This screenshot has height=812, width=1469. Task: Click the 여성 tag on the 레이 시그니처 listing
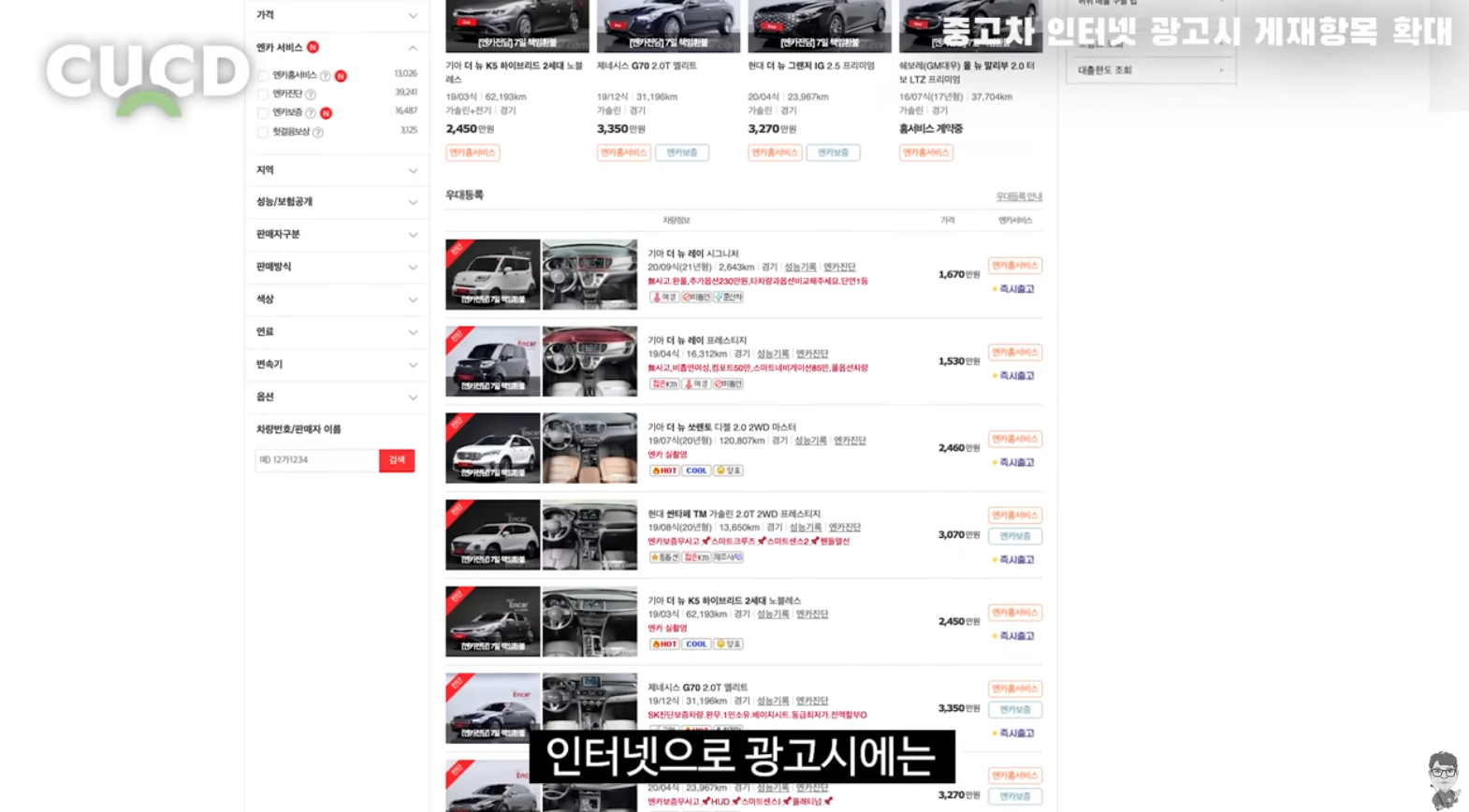(664, 297)
